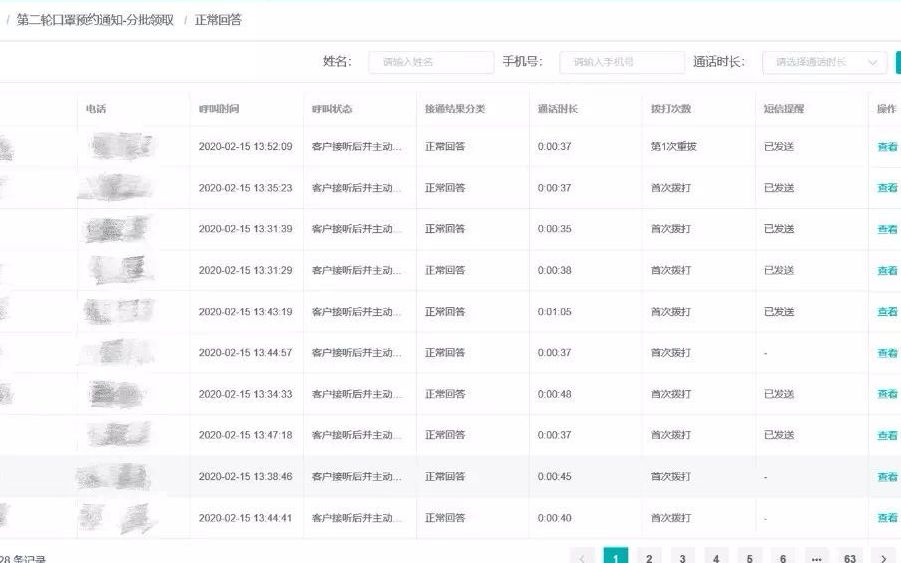Open the 通话时长 duration dropdown

pos(824,62)
